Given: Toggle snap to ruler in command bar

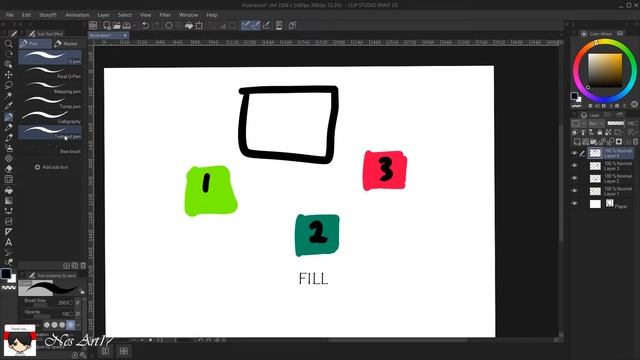Looking at the screenshot, I should tap(245, 25).
